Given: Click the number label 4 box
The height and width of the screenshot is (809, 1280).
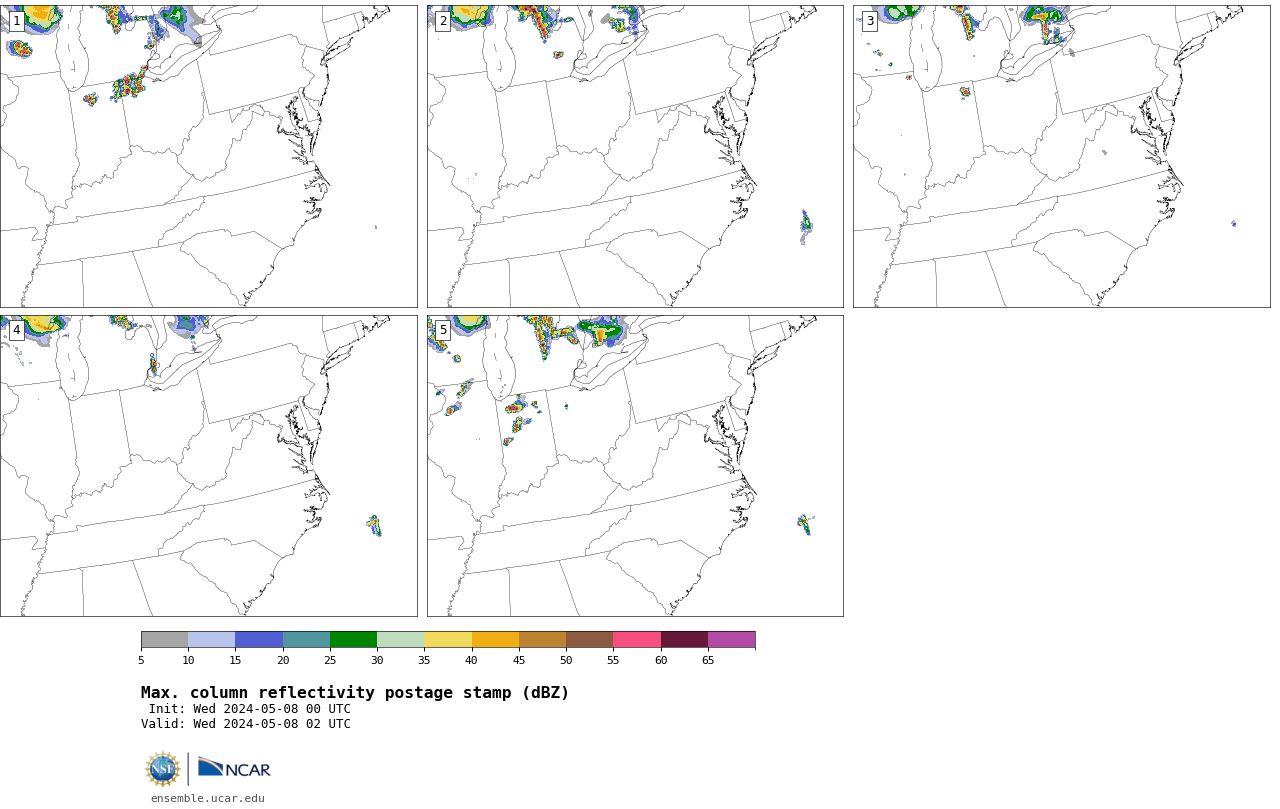Looking at the screenshot, I should click(16, 330).
